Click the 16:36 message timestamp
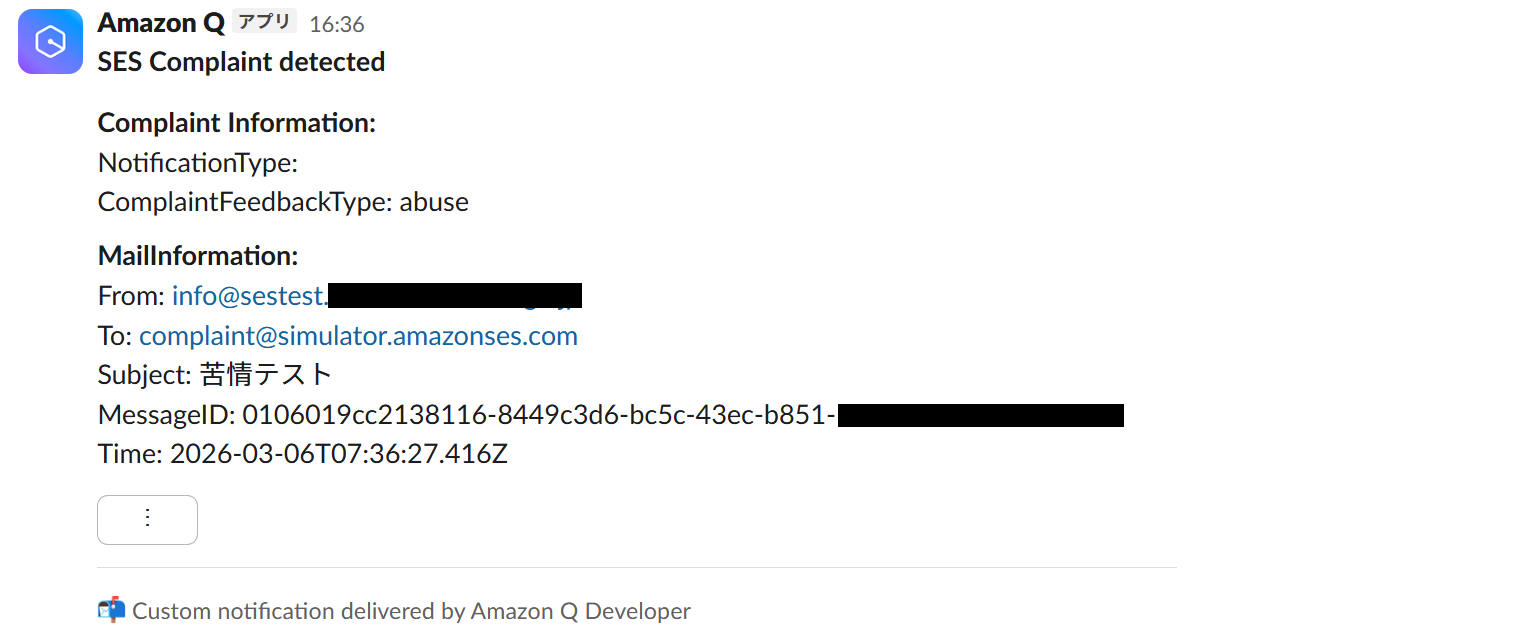1534x643 pixels. coord(337,25)
